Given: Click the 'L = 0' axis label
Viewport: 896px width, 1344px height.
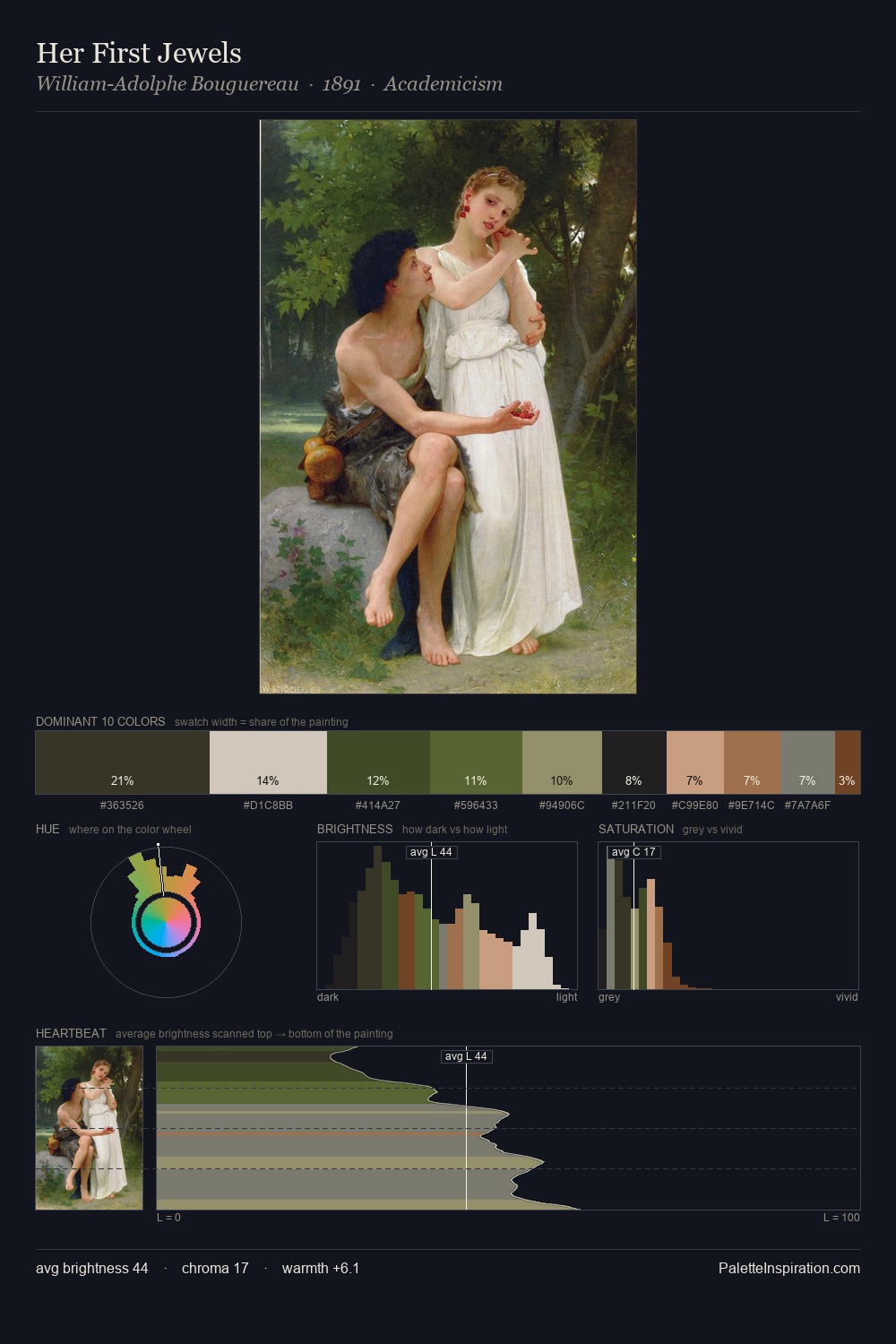Looking at the screenshot, I should 168,1218.
